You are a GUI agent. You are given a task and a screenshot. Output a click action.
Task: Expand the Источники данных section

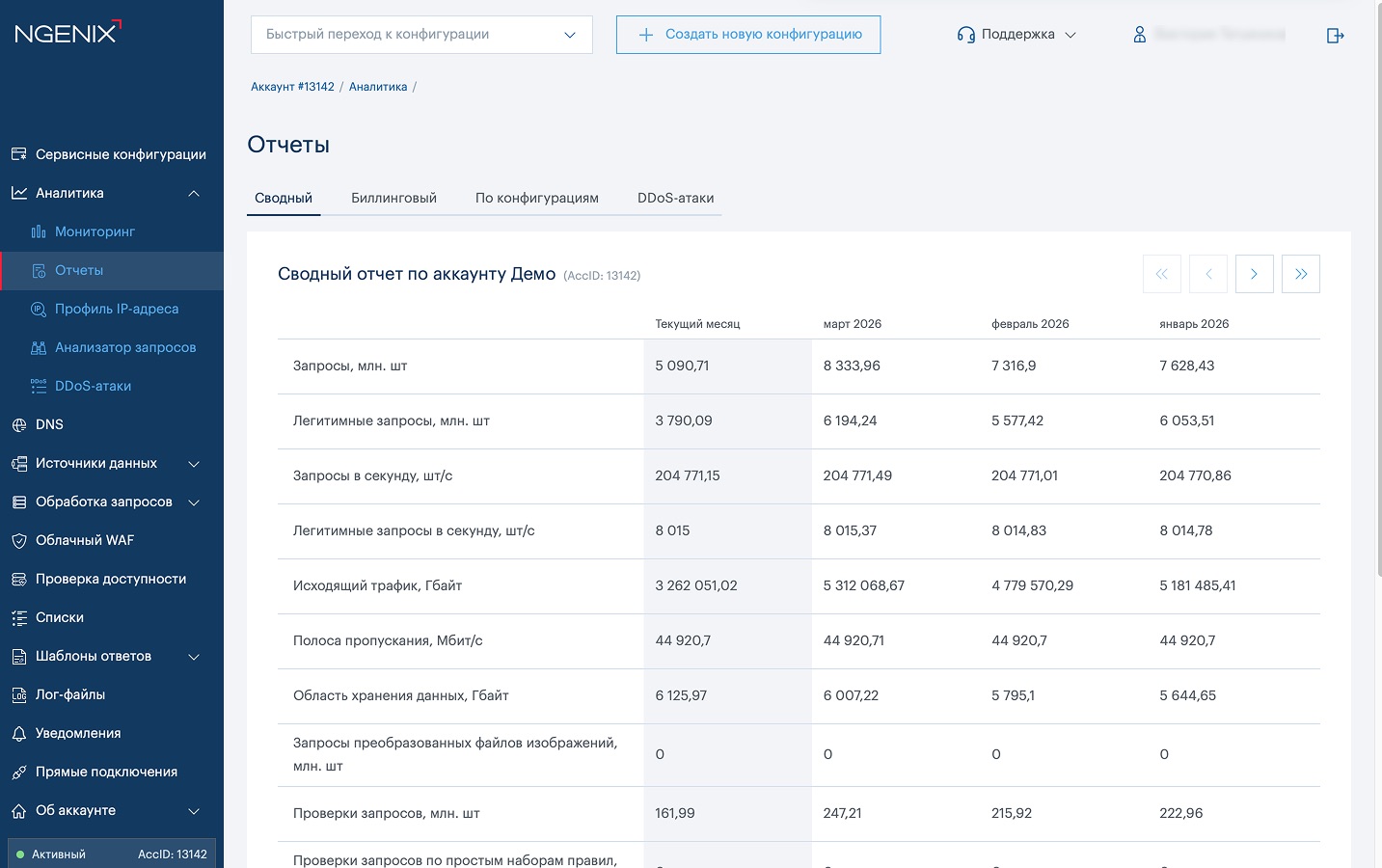[194, 463]
